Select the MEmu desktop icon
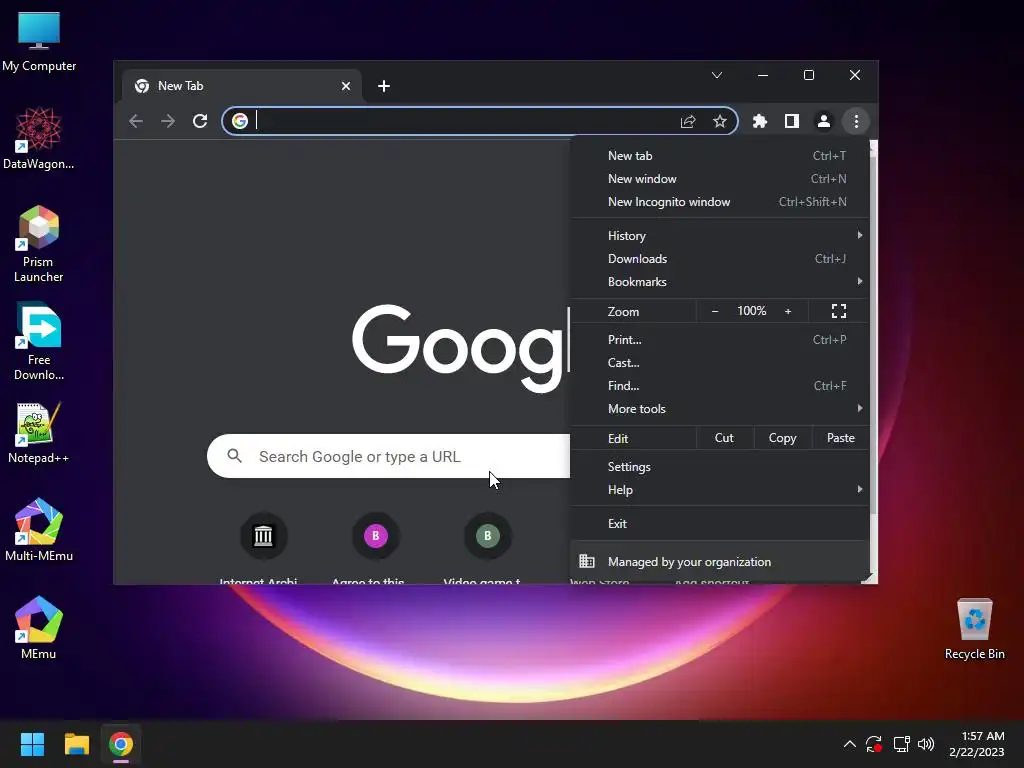 [39, 628]
